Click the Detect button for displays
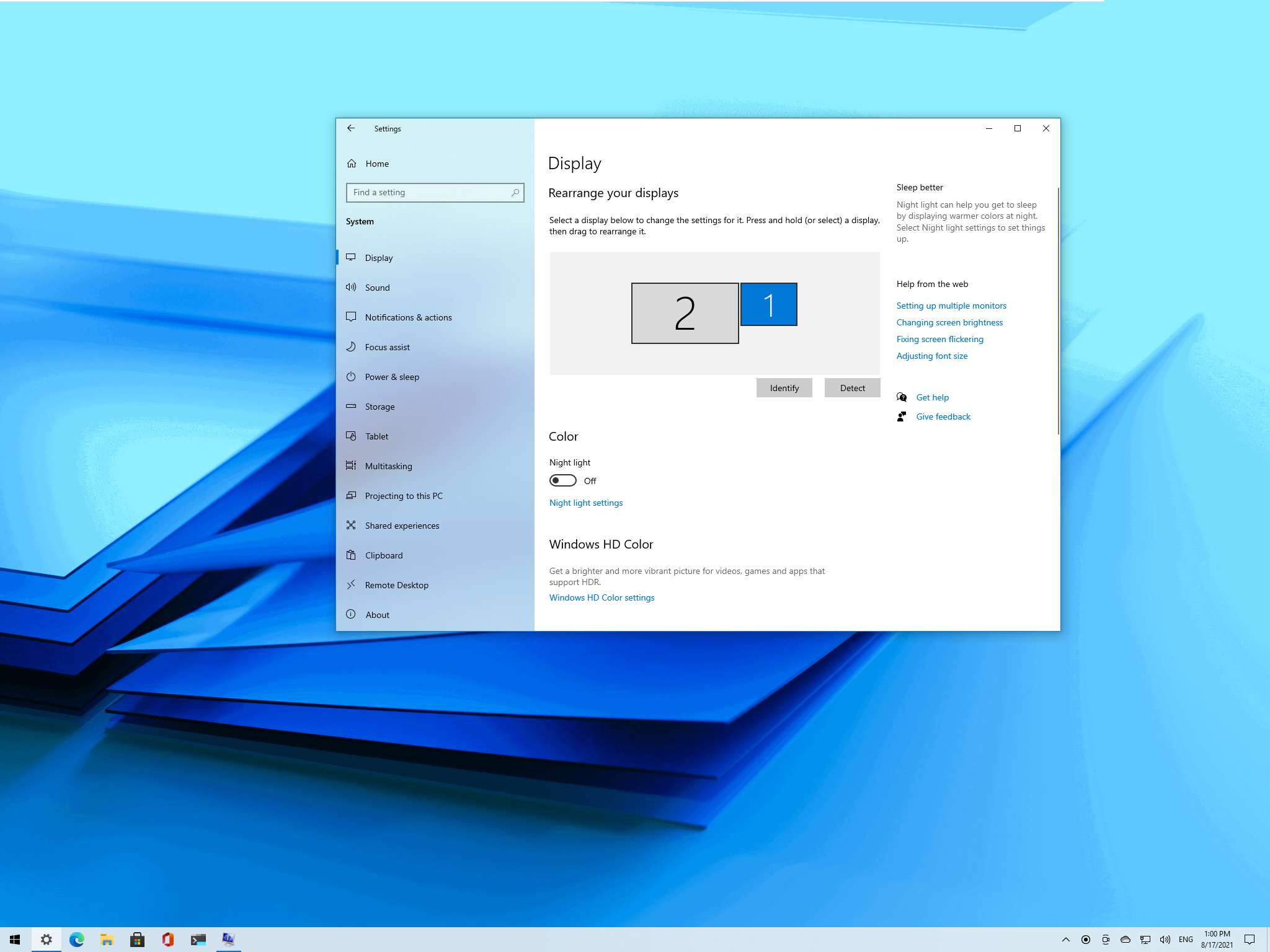The width and height of the screenshot is (1270, 952). click(x=852, y=388)
